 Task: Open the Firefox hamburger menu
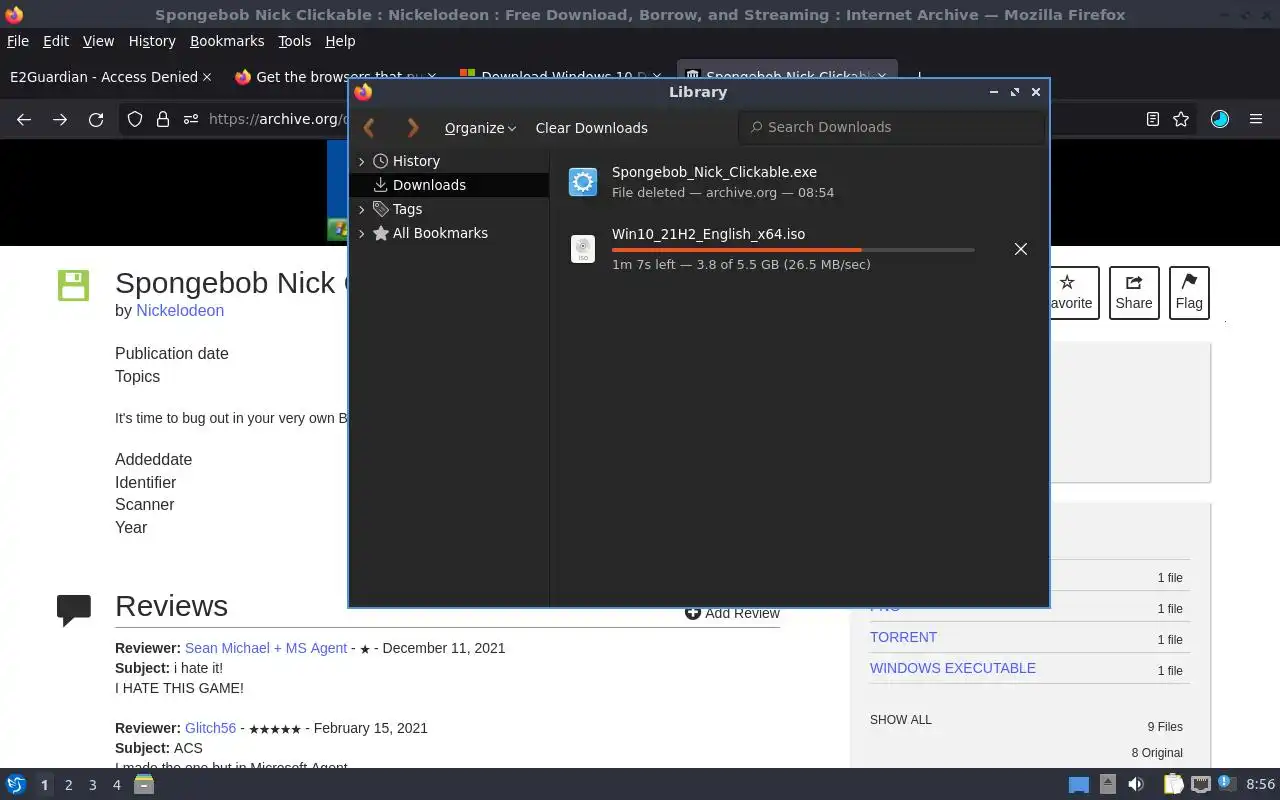[x=1256, y=119]
